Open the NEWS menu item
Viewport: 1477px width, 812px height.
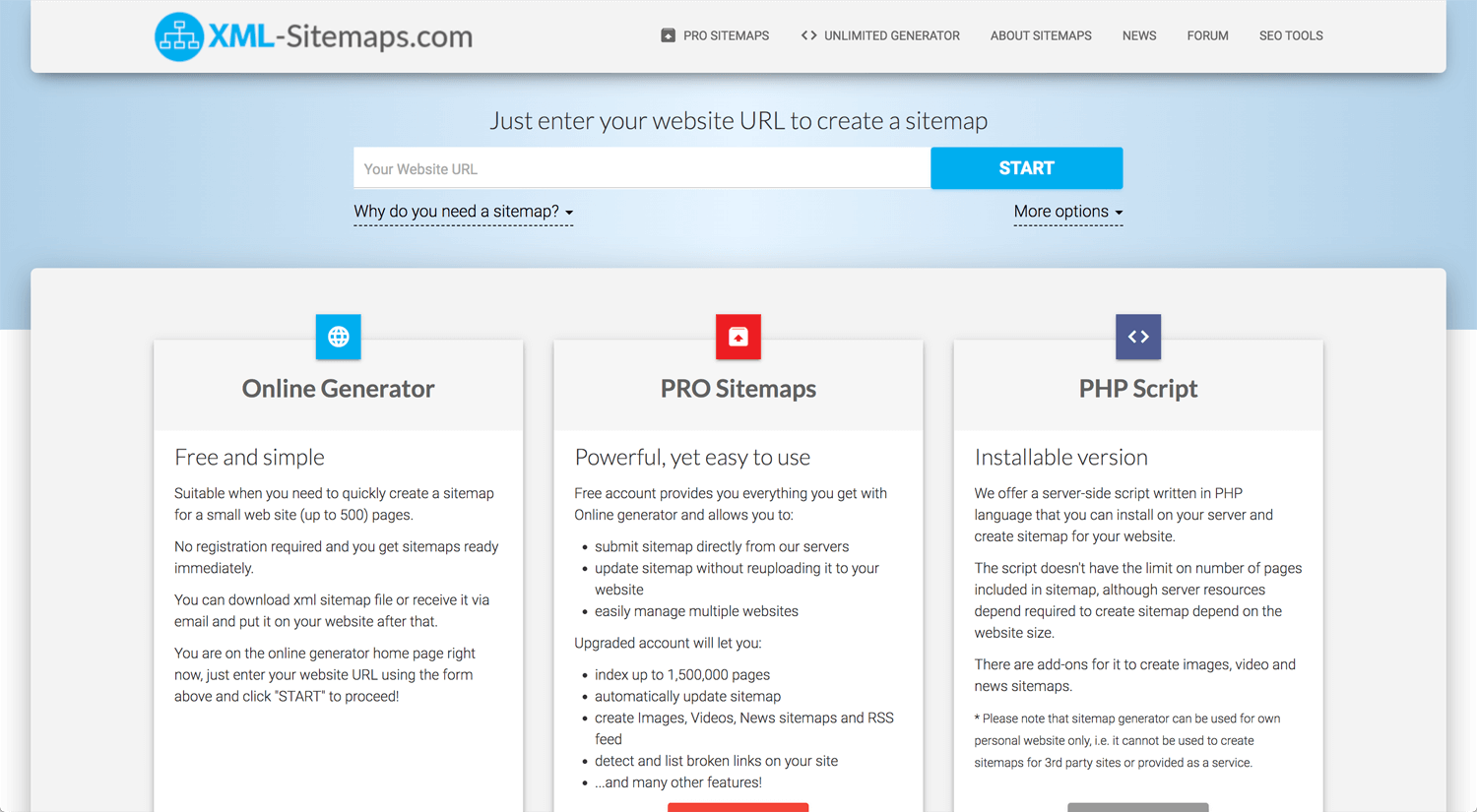click(x=1139, y=35)
